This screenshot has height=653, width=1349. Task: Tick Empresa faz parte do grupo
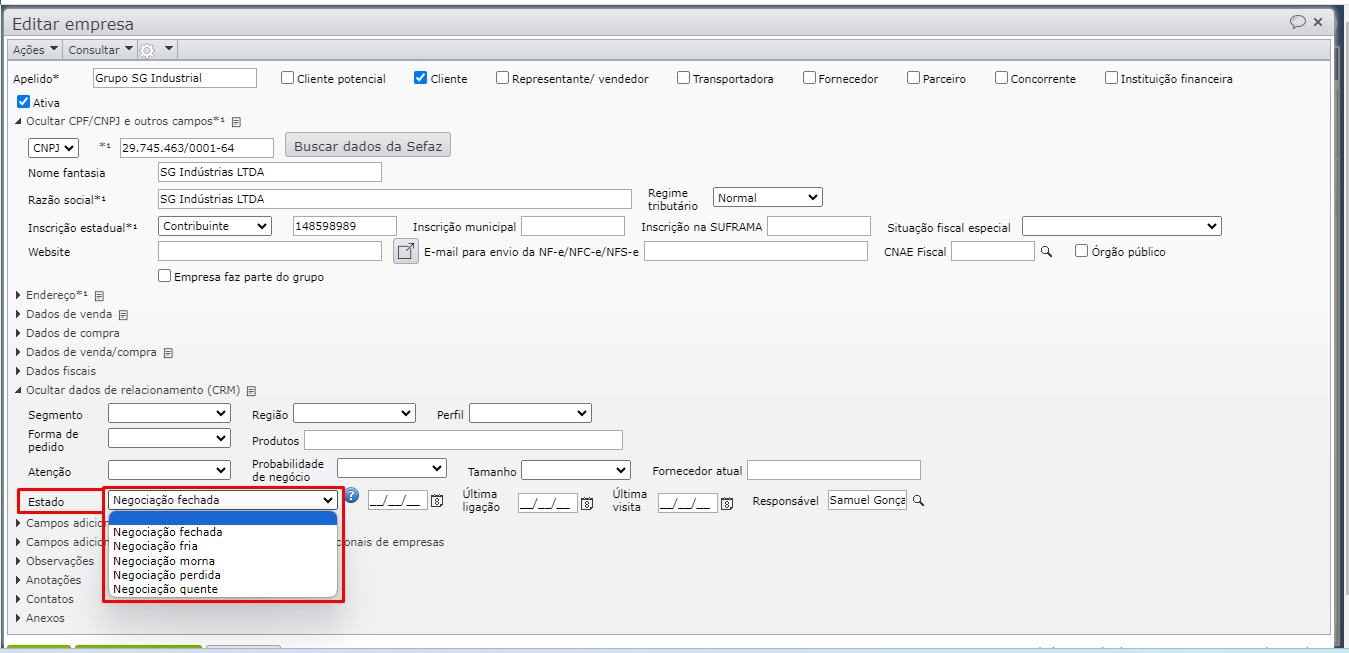tap(165, 276)
